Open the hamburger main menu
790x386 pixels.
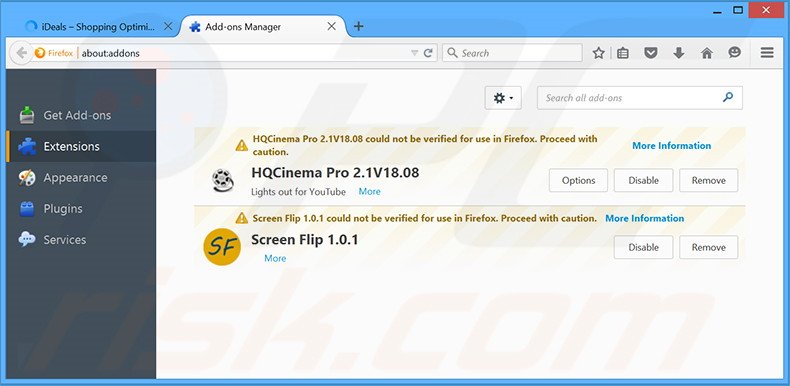(x=767, y=53)
